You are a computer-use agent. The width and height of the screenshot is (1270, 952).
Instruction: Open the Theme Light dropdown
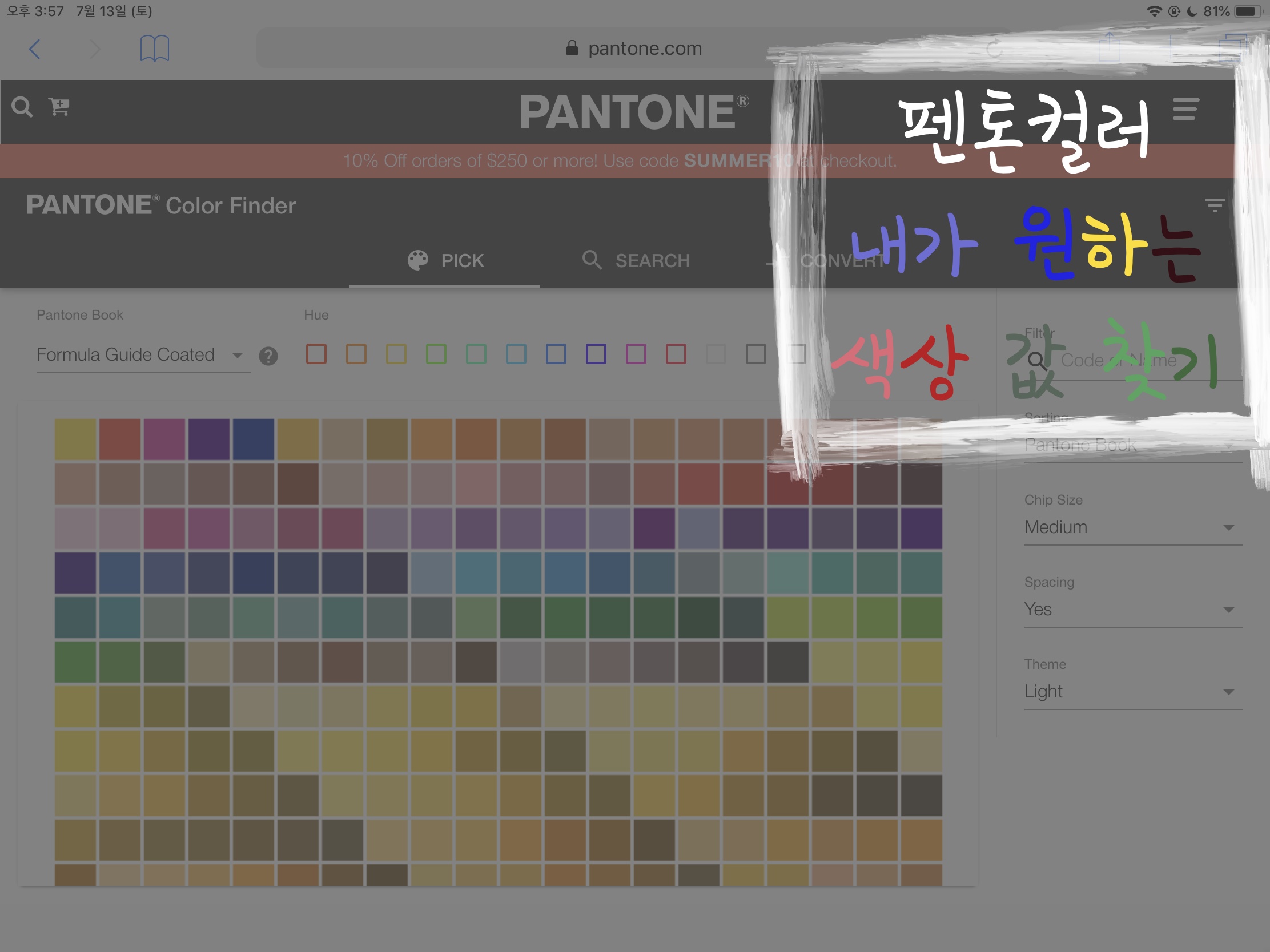point(1133,692)
